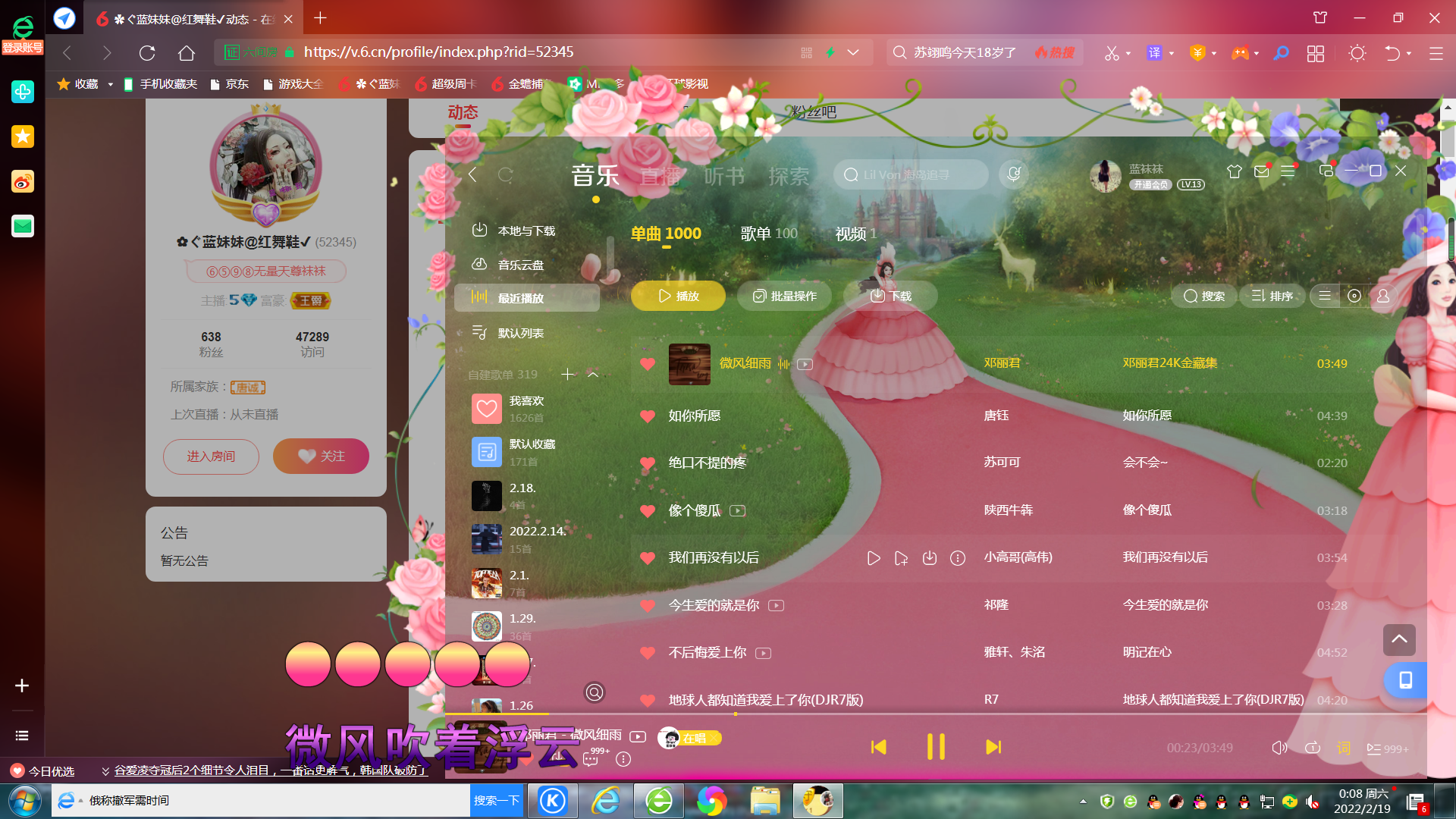Open the 排序 sort menu
The image size is (1456, 819).
click(1272, 296)
